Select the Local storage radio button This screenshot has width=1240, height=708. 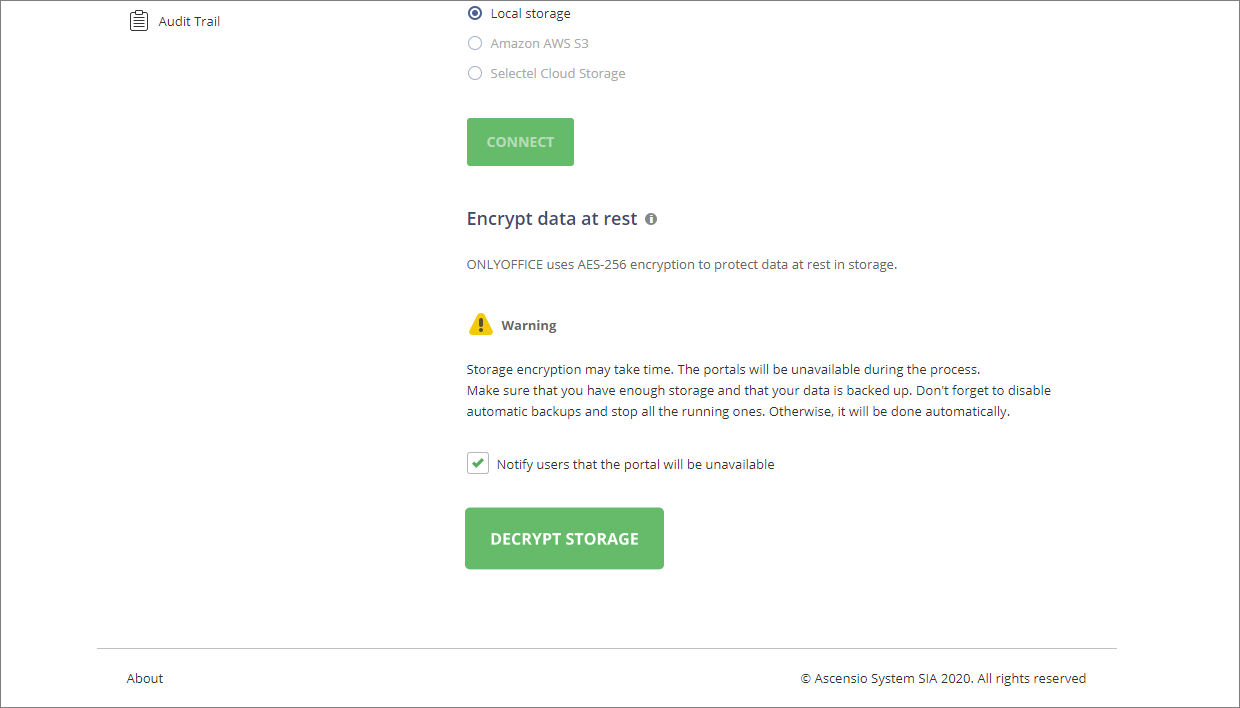click(474, 13)
